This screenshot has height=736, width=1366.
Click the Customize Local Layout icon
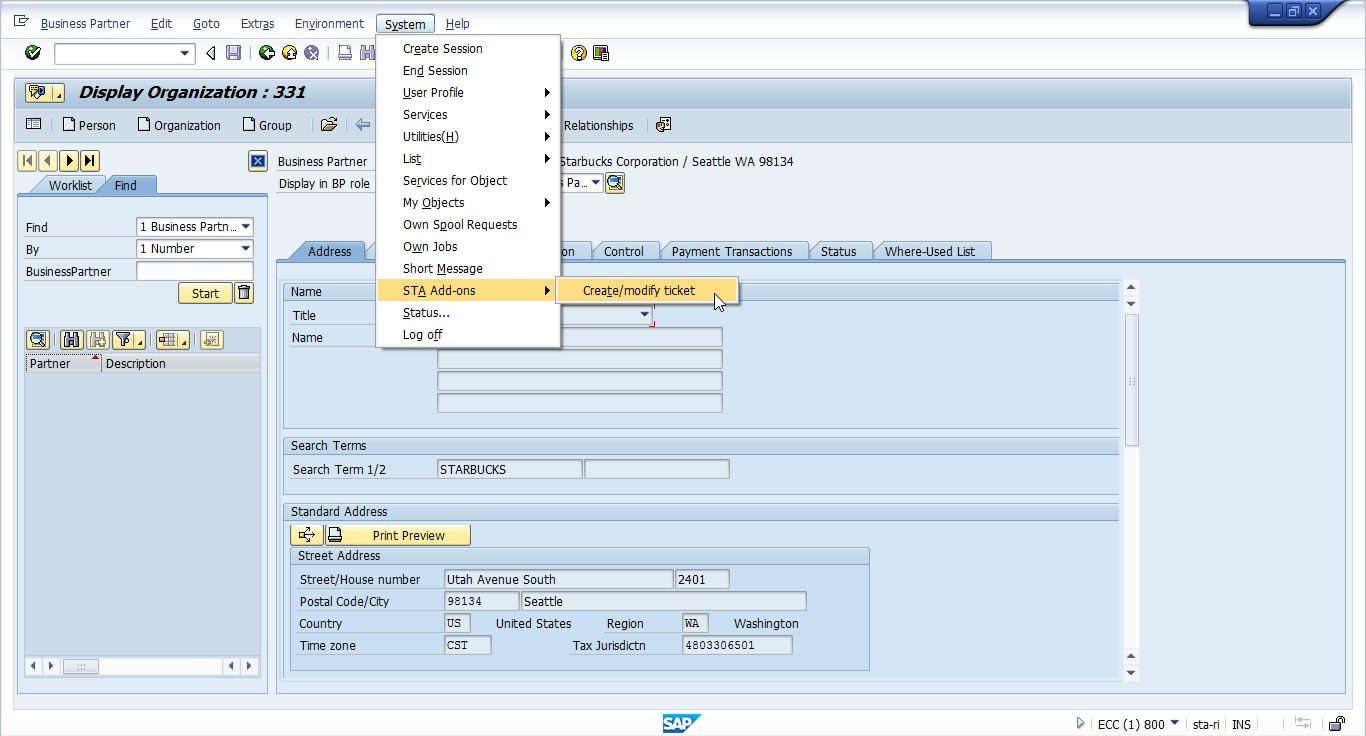[x=600, y=53]
